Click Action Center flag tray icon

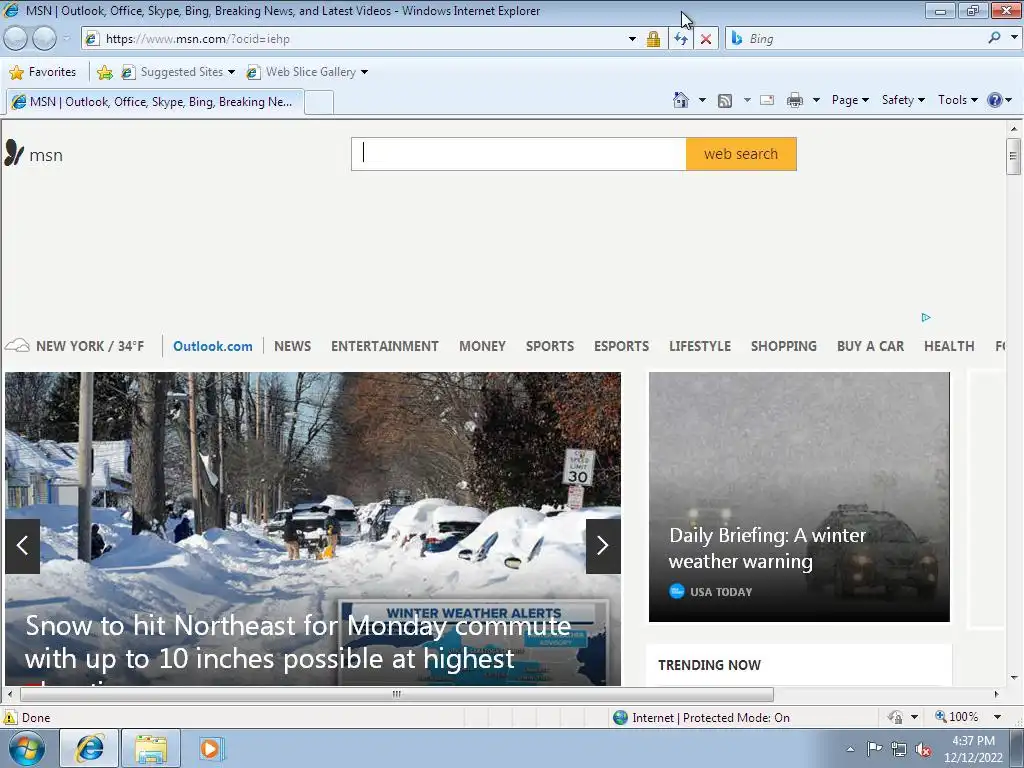click(x=874, y=748)
